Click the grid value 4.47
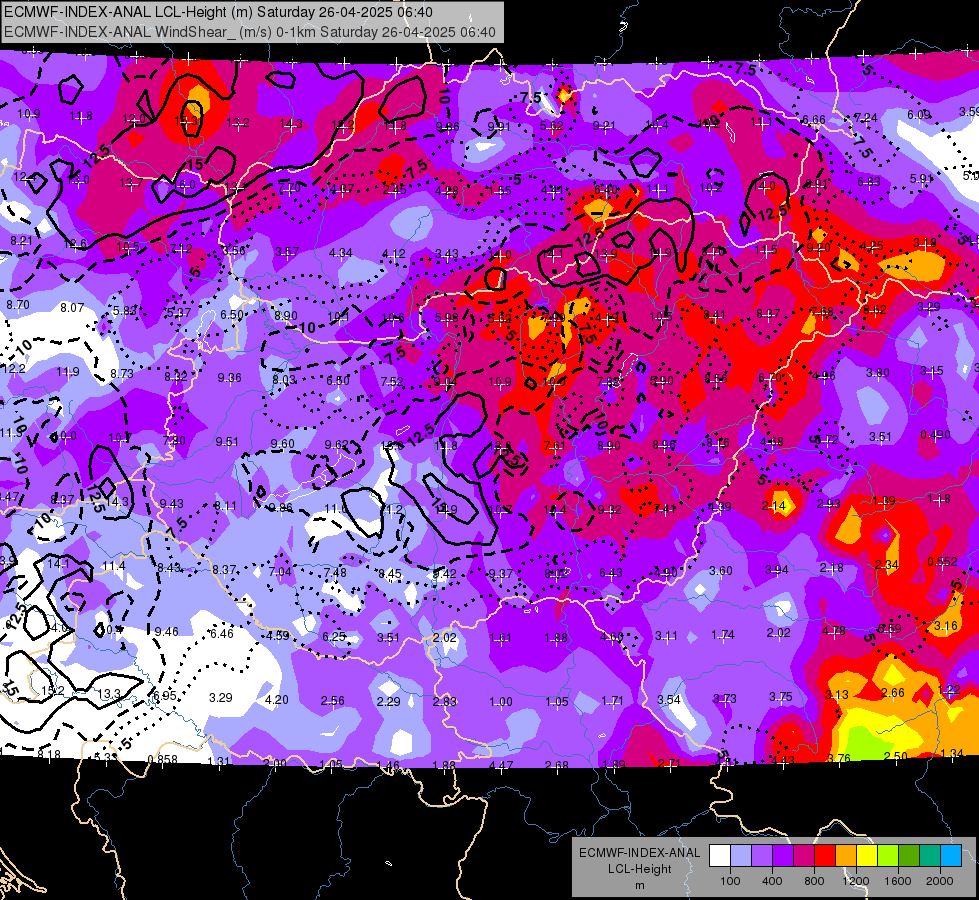Image resolution: width=979 pixels, height=900 pixels. tap(501, 765)
